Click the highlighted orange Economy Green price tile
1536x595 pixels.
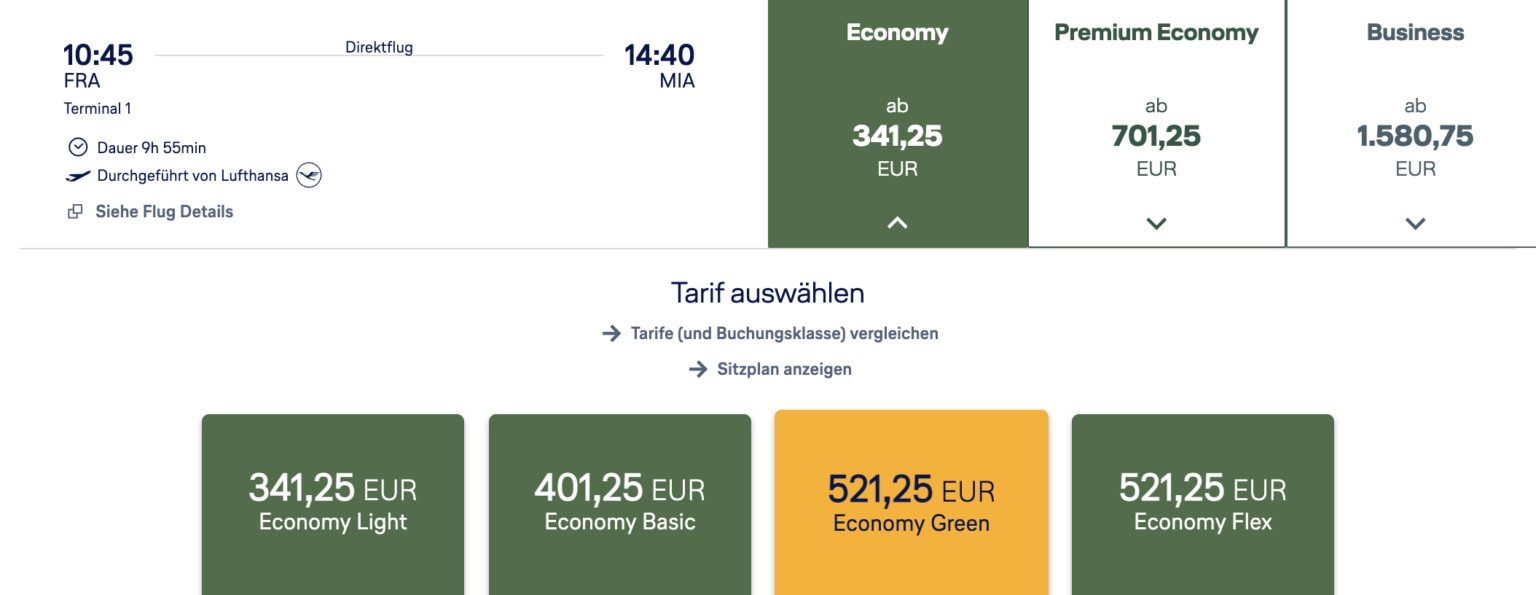click(910, 500)
